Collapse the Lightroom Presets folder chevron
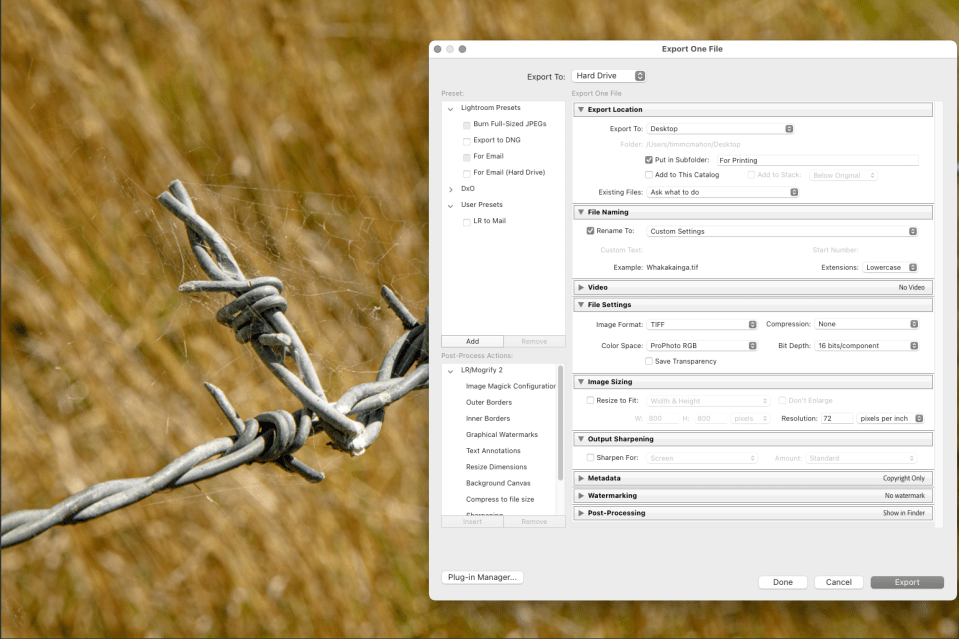Viewport: 959px width, 639px height. tap(451, 108)
